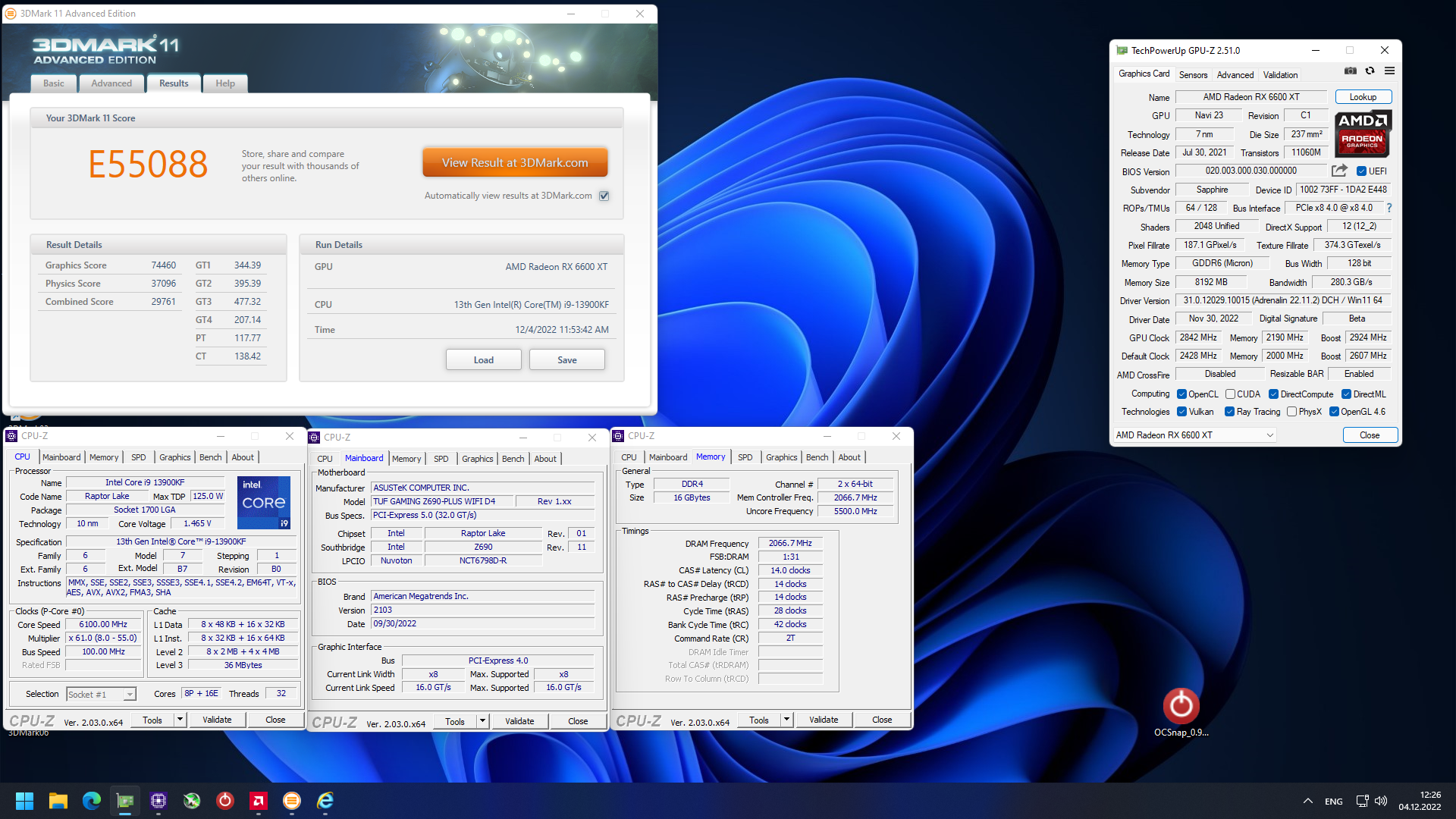1456x819 pixels.
Task: Click taskbar clock and date
Action: pos(1420,801)
